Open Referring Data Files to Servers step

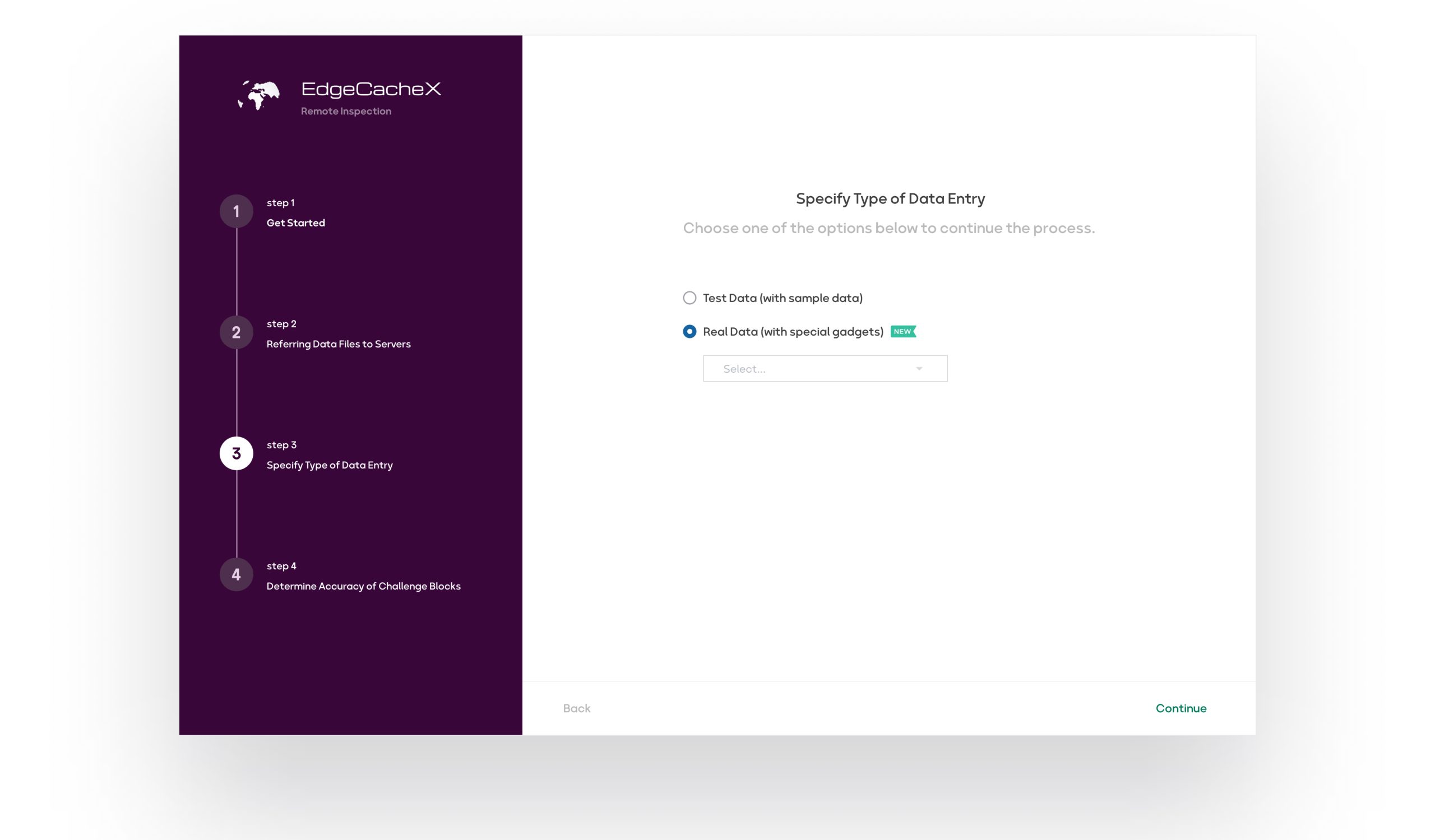click(x=338, y=344)
